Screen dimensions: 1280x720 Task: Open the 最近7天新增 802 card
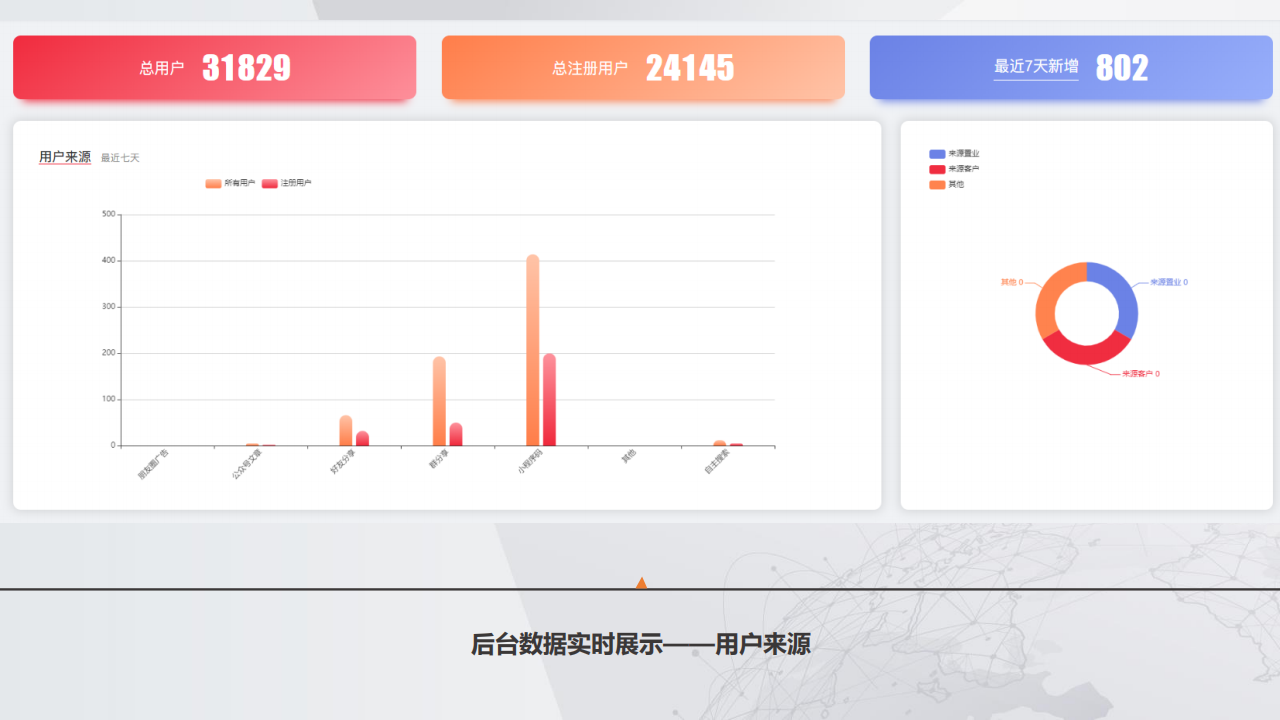[x=1071, y=68]
